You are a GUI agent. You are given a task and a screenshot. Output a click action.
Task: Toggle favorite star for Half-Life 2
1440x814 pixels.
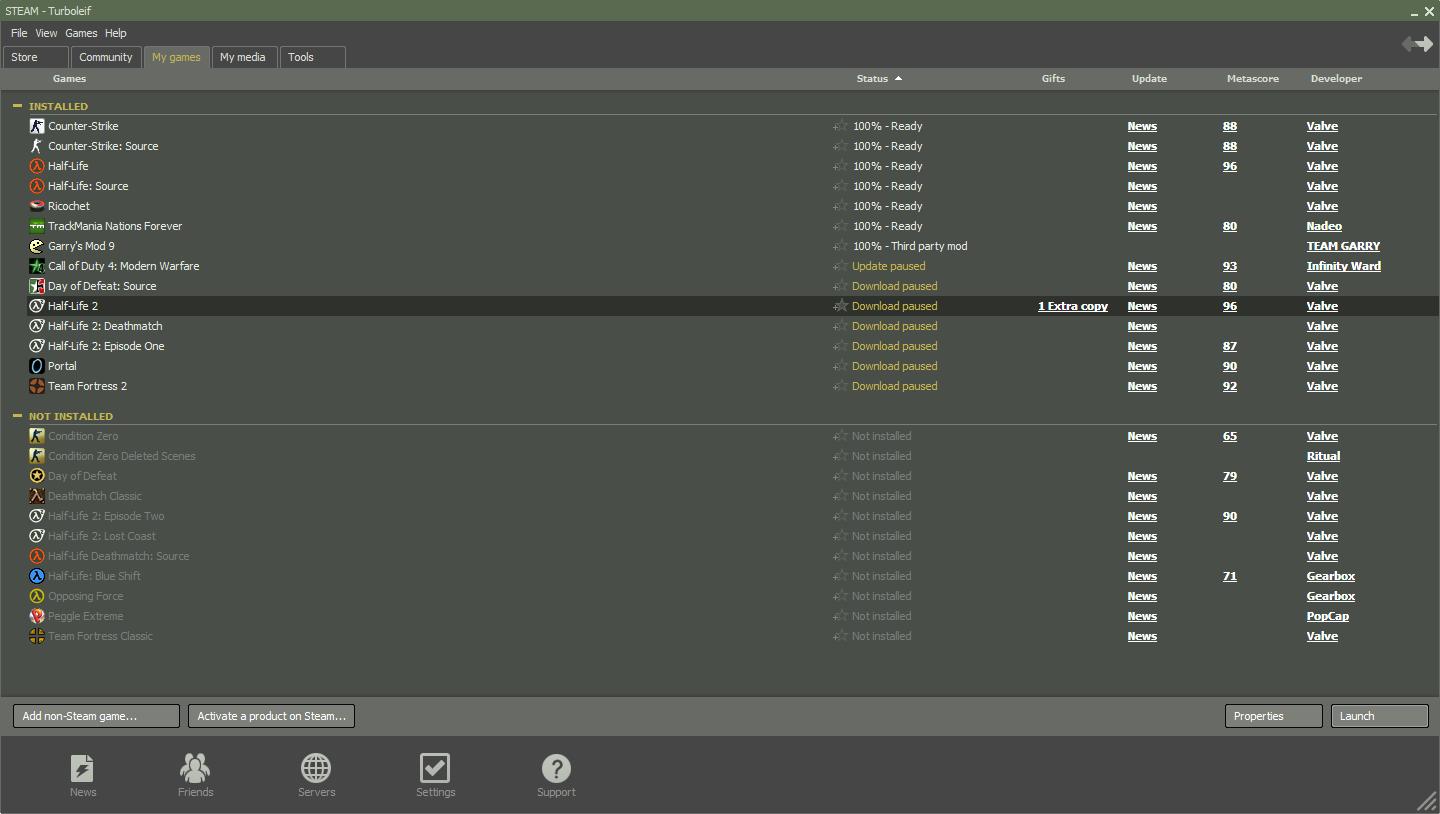(x=841, y=306)
